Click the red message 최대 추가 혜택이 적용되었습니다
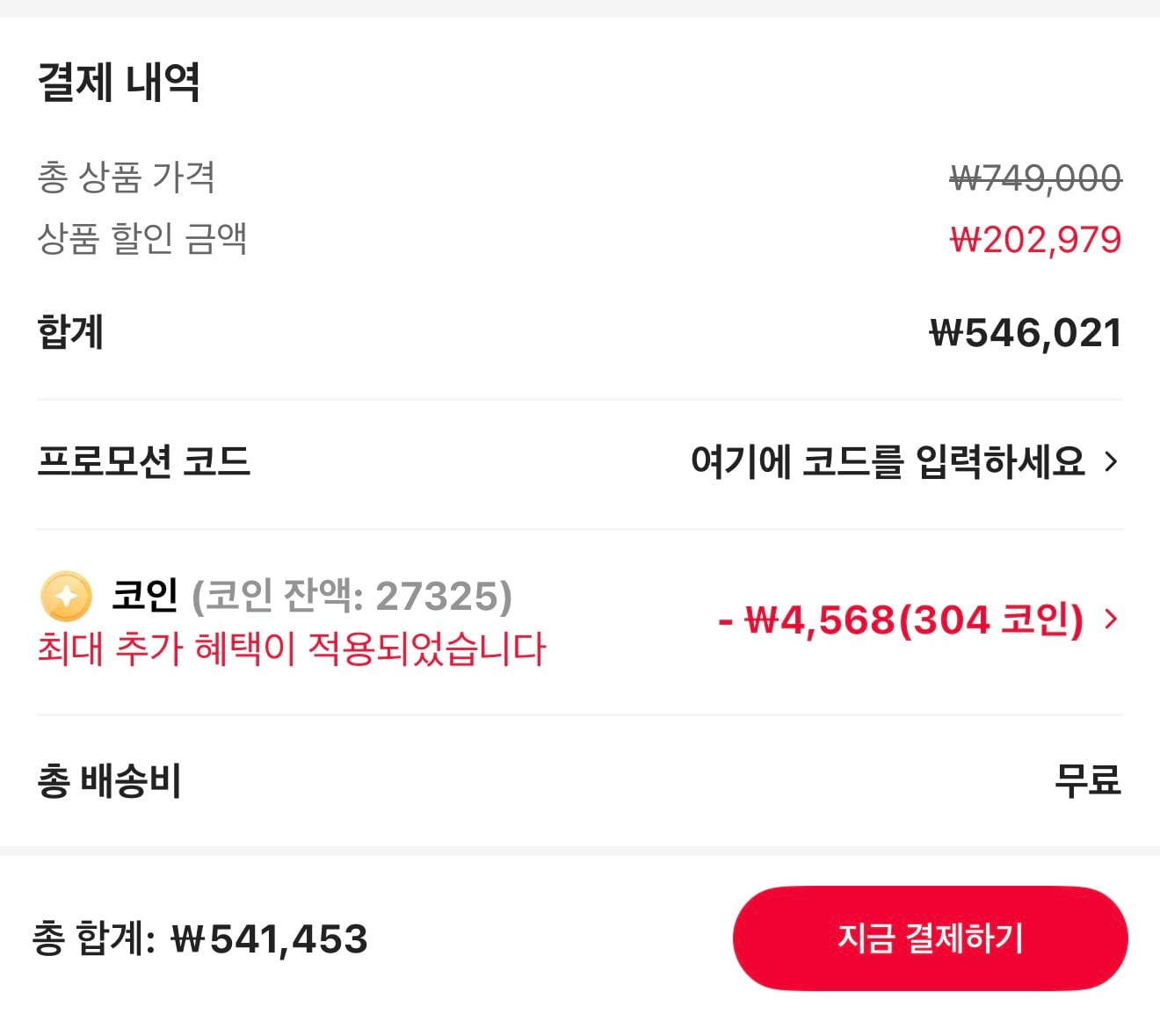The height and width of the screenshot is (1036, 1160). click(x=292, y=652)
